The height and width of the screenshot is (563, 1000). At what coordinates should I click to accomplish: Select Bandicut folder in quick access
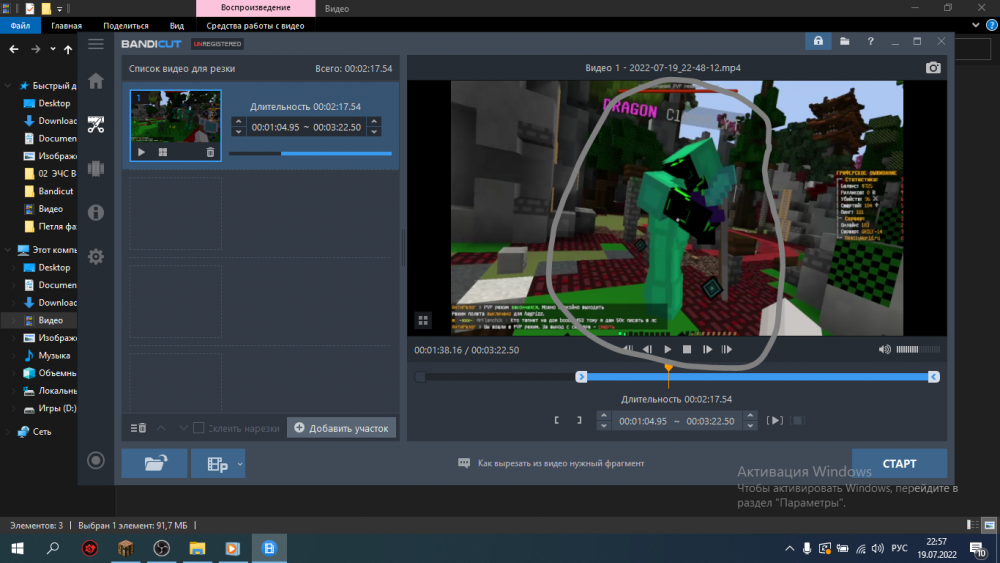click(55, 191)
